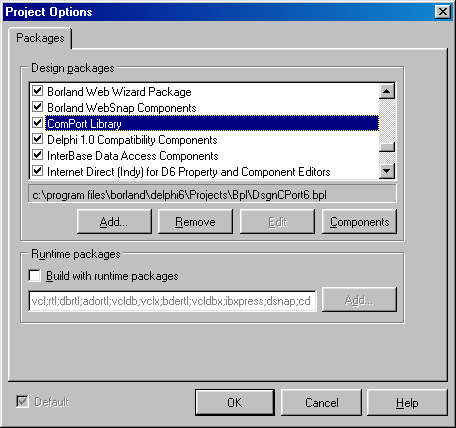Click the runtime packages text field
Viewport: 456px width, 428px height.
click(x=172, y=301)
